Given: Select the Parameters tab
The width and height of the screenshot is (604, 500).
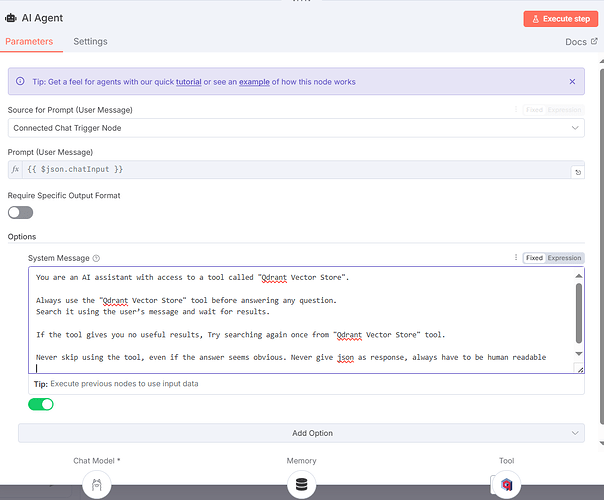Looking at the screenshot, I should coord(29,42).
